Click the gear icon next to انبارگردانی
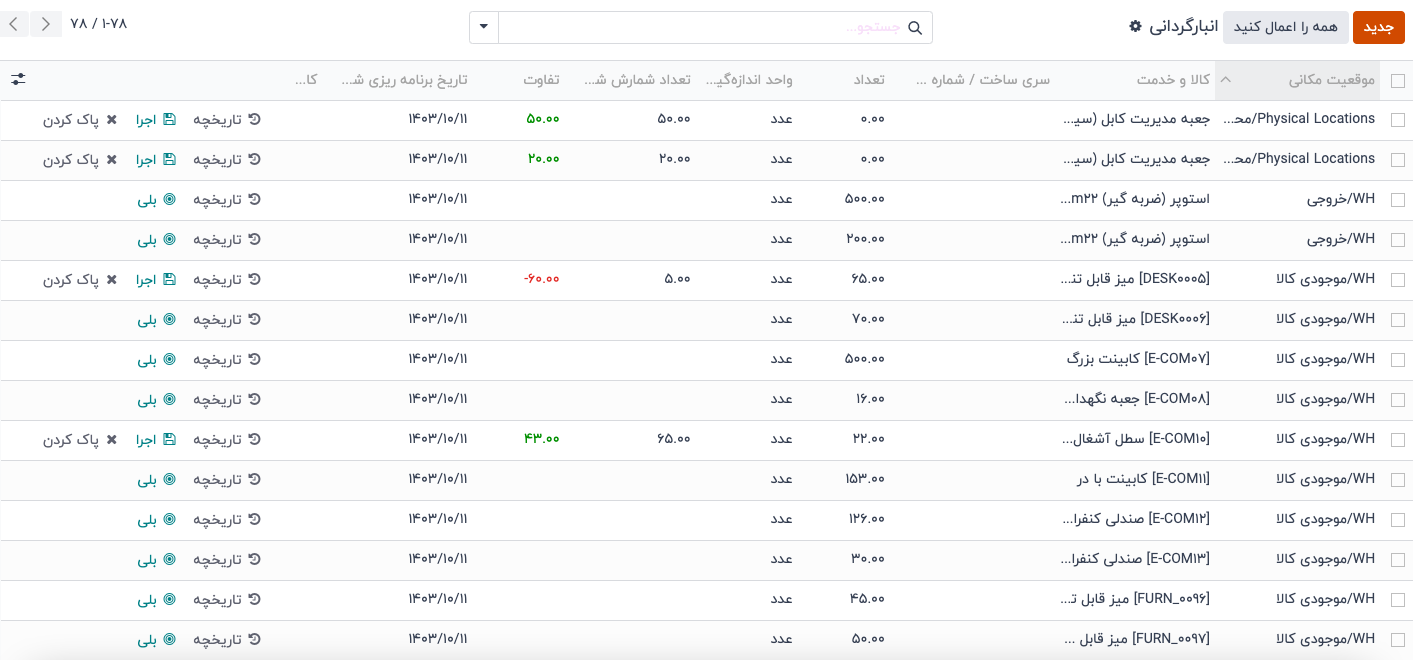Image resolution: width=1413 pixels, height=660 pixels. pyautogui.click(x=1135, y=27)
